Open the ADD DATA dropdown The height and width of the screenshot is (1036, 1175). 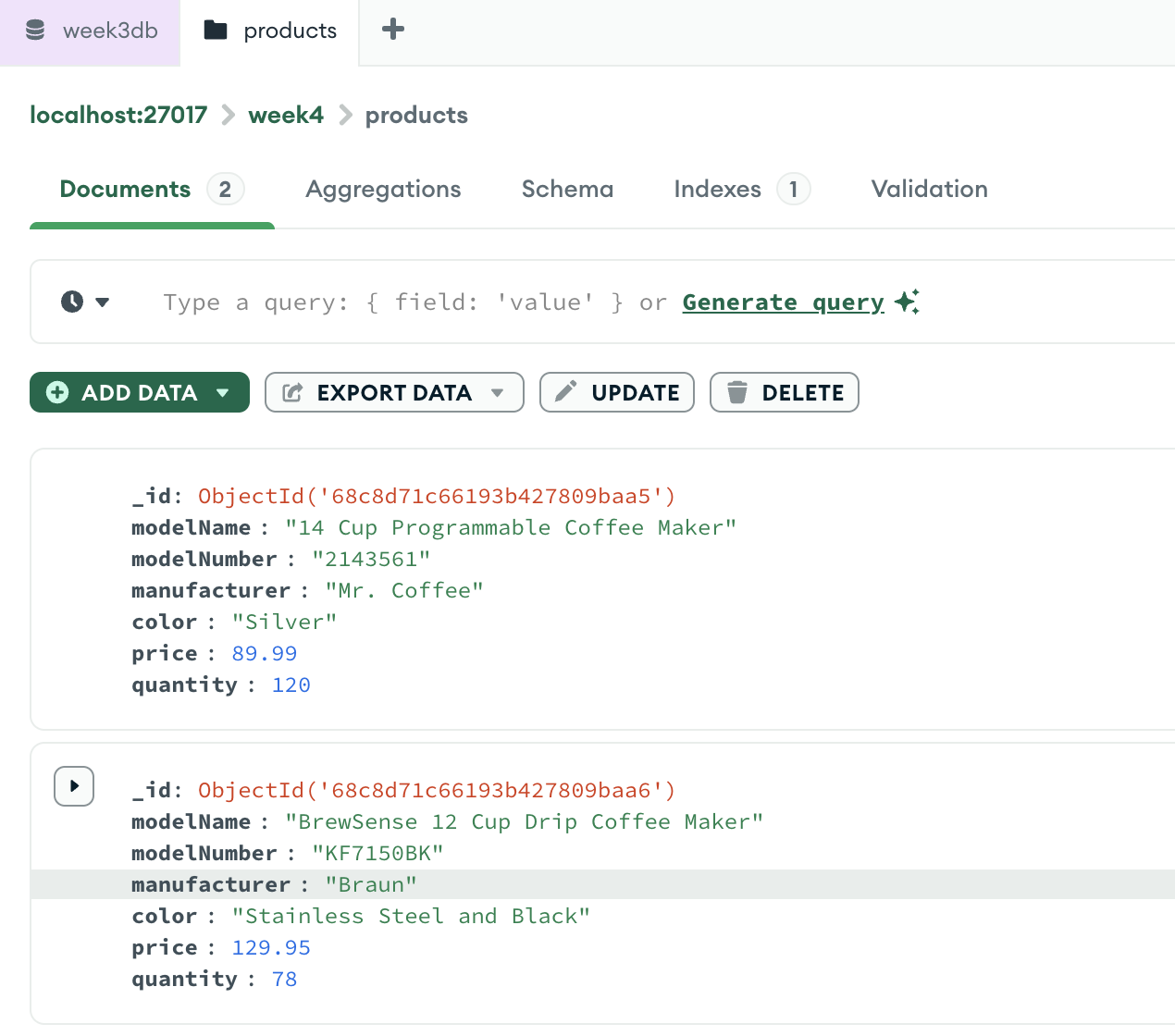140,392
